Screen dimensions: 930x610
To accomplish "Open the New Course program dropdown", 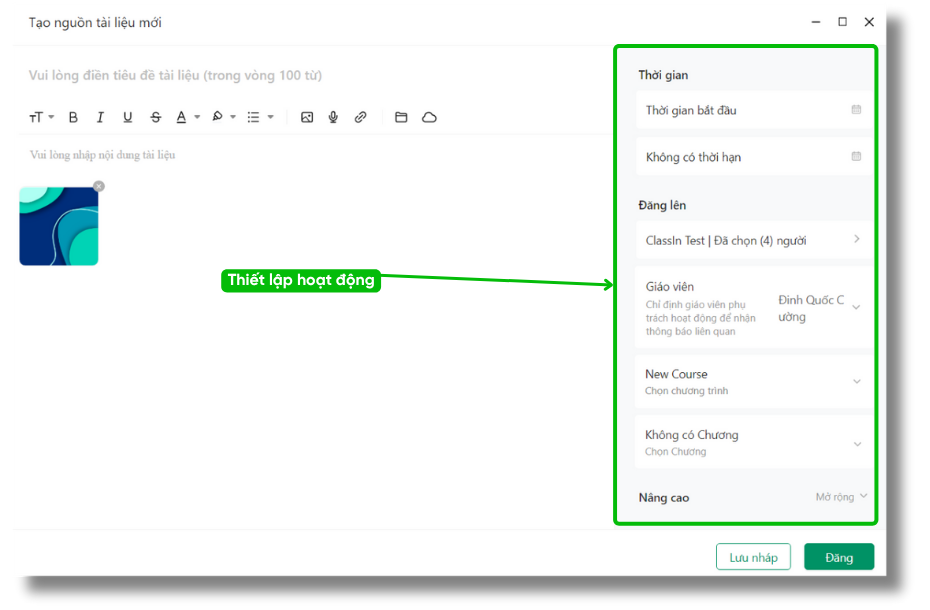I will click(856, 381).
